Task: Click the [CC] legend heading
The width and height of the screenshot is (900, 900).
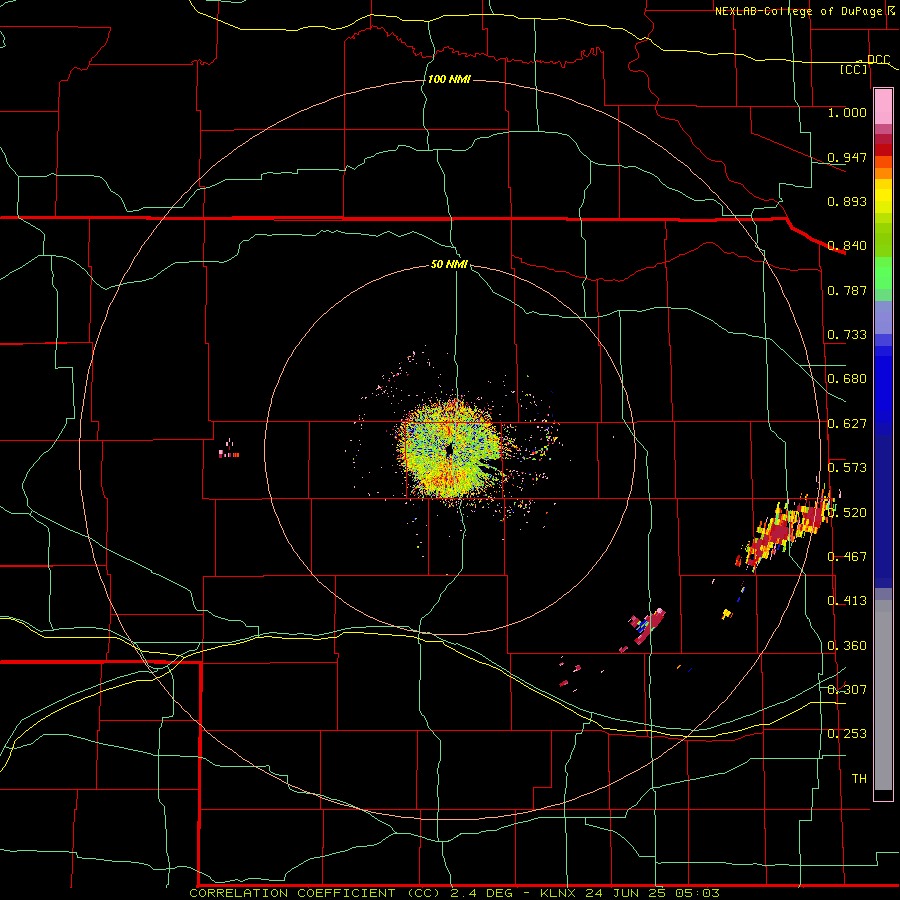Action: pyautogui.click(x=854, y=69)
